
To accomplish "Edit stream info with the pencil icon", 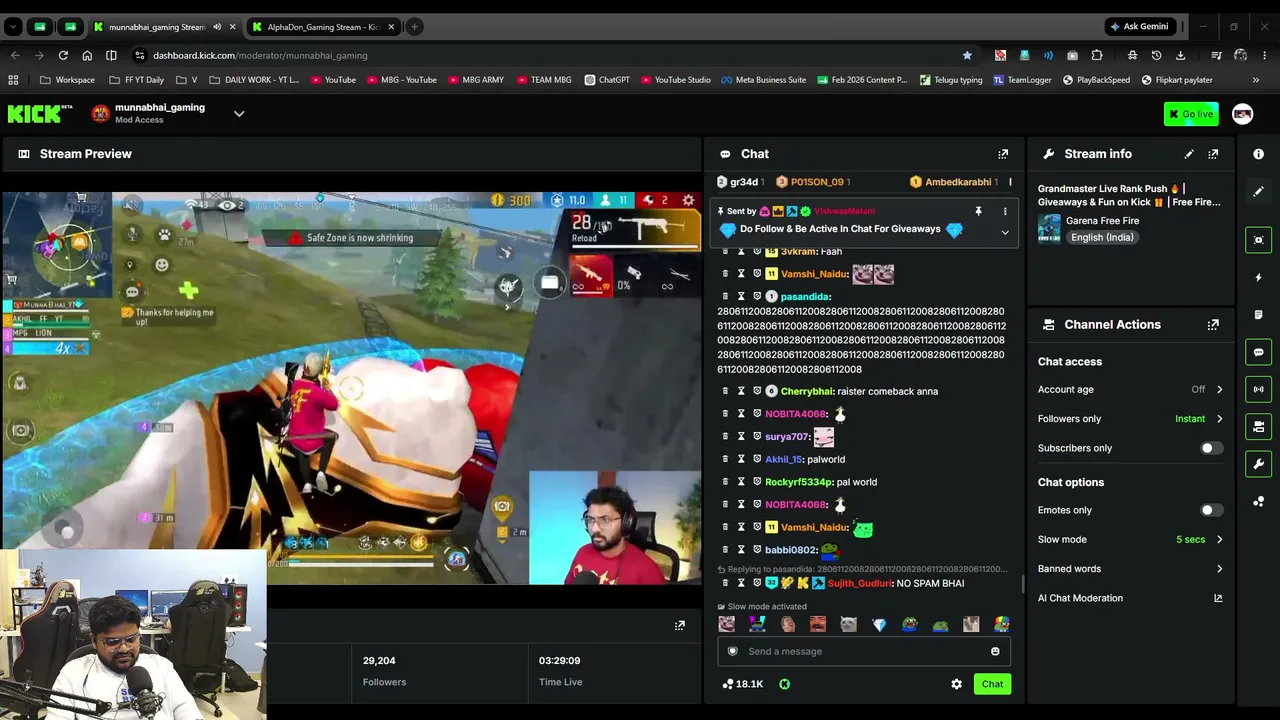I will pyautogui.click(x=1189, y=154).
